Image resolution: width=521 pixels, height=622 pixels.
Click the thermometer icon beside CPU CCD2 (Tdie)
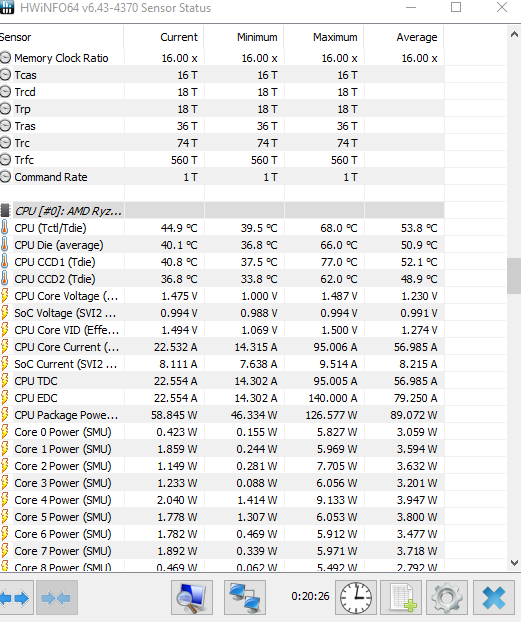coord(5,279)
